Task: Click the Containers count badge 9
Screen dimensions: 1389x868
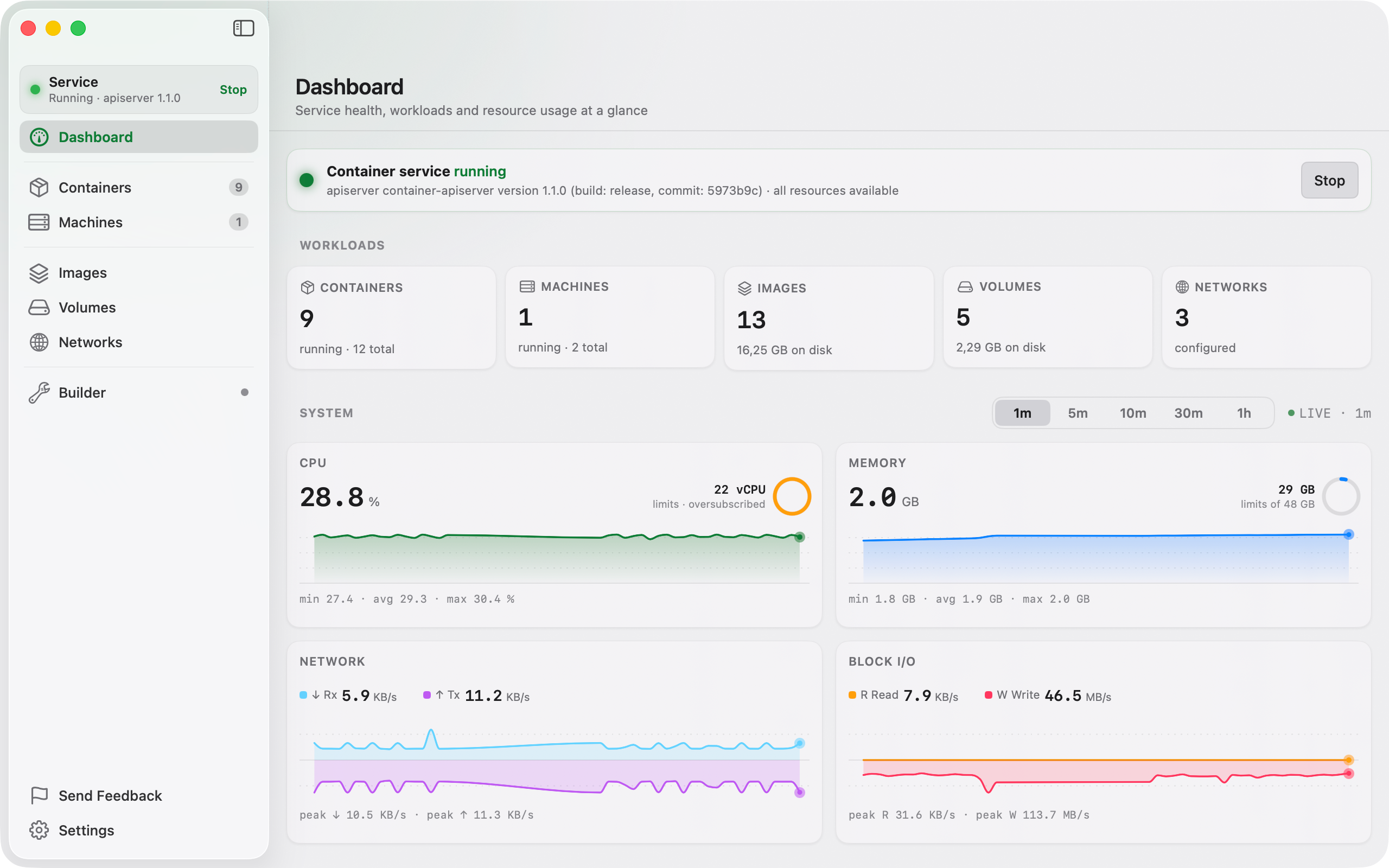Action: pyautogui.click(x=238, y=187)
